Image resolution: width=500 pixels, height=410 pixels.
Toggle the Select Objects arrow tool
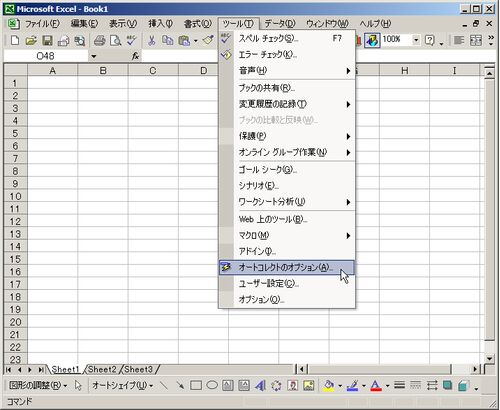click(78, 386)
